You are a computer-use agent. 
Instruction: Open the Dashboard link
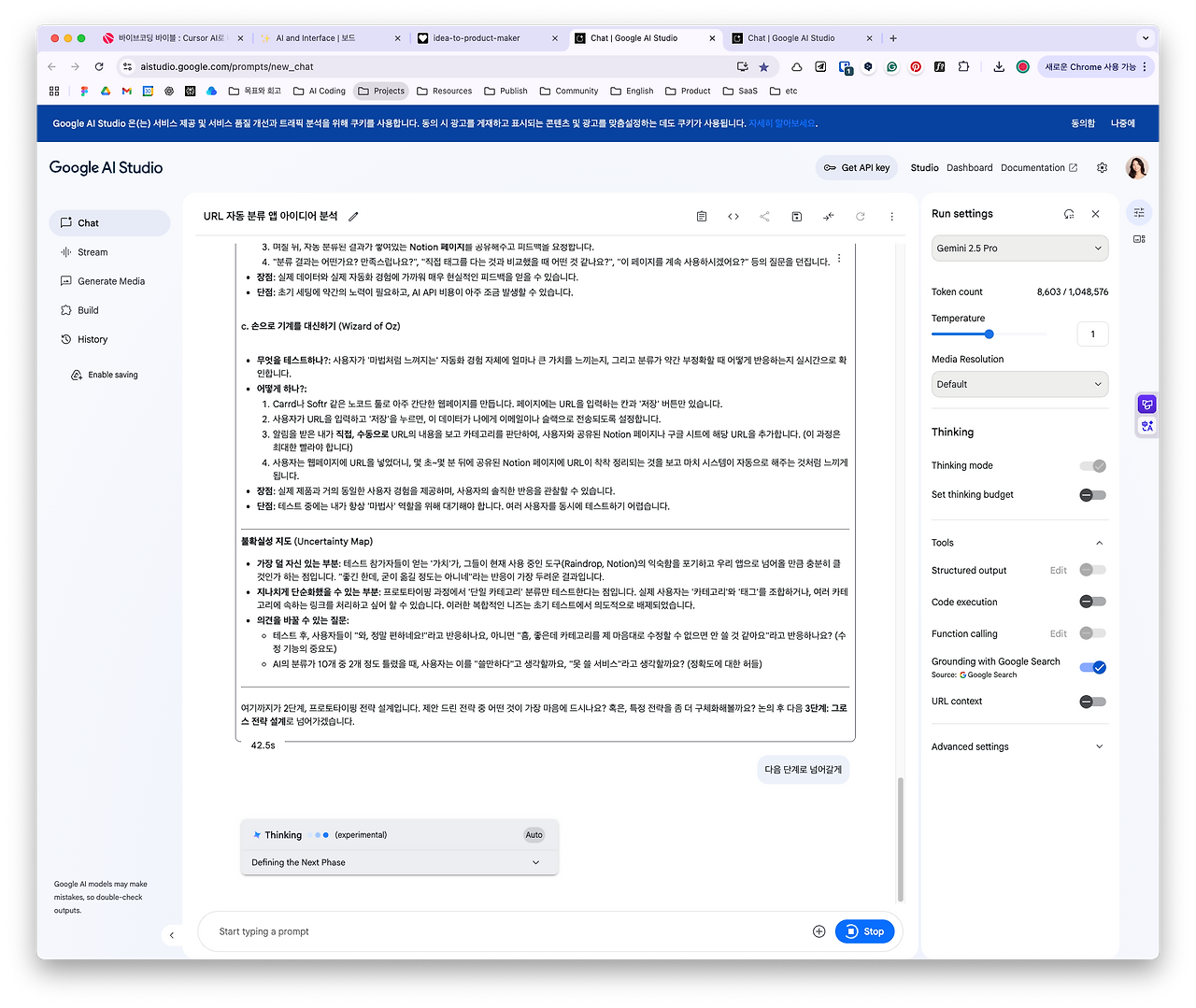[970, 168]
